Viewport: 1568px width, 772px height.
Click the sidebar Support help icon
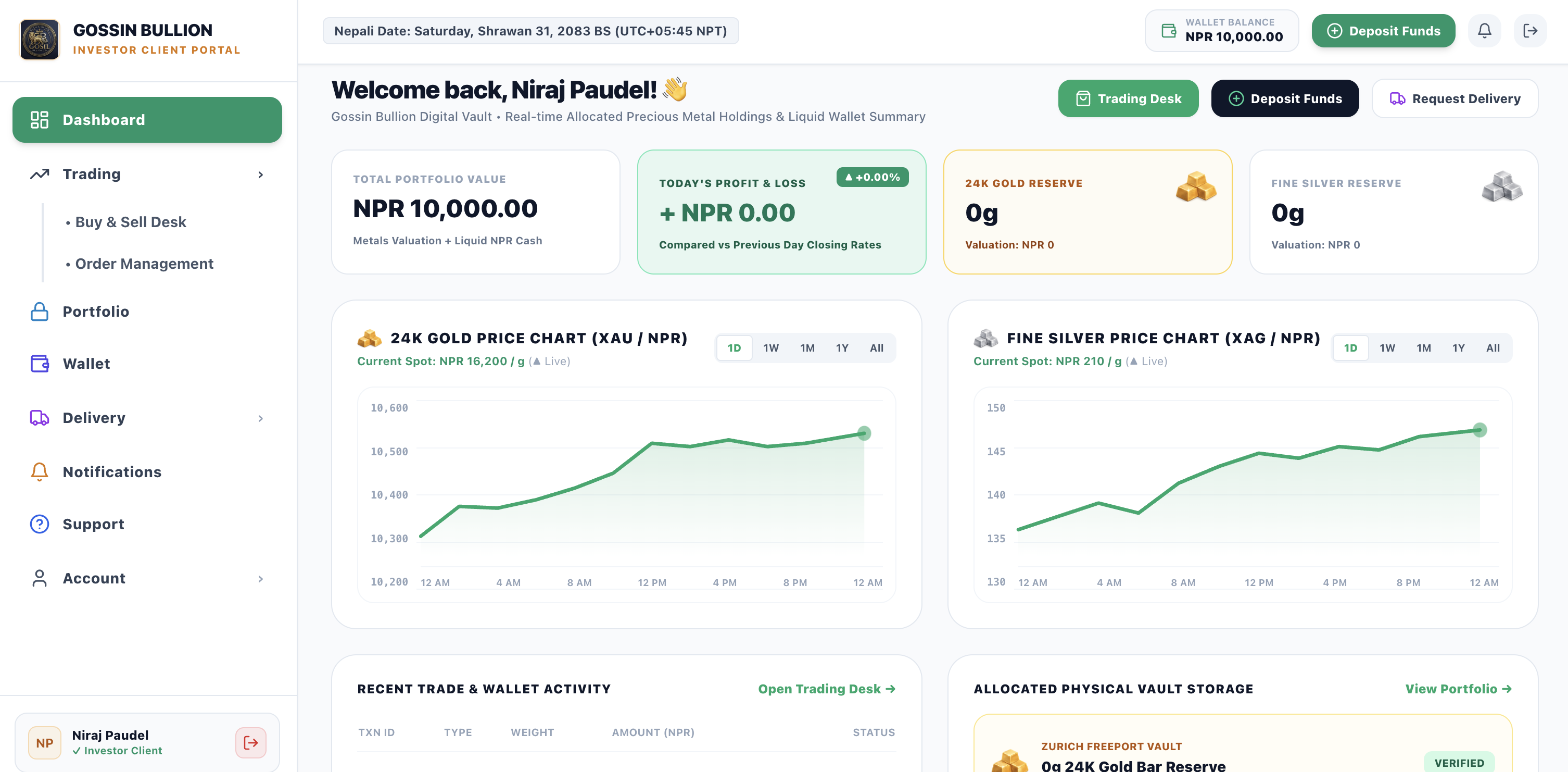[40, 524]
